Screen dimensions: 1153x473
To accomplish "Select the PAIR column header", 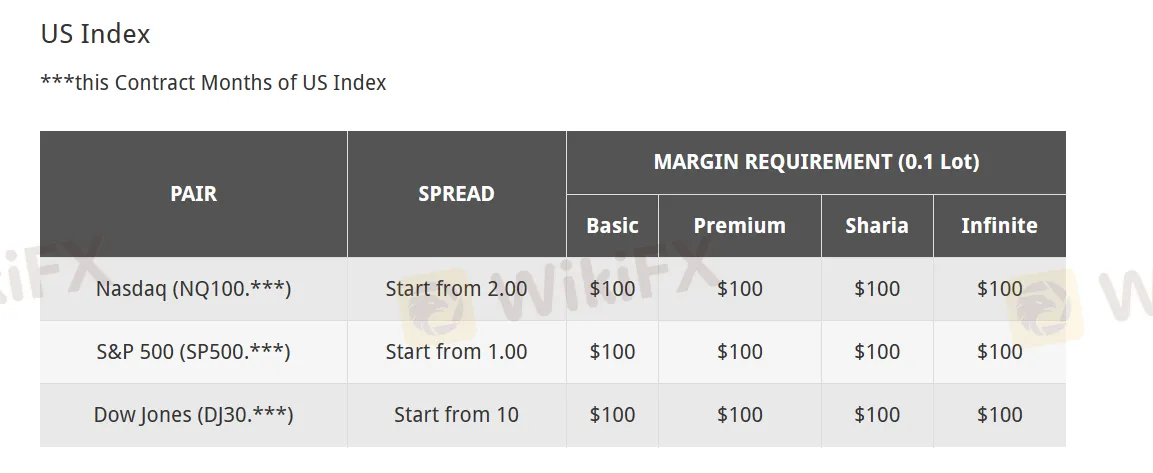I will coord(193,194).
